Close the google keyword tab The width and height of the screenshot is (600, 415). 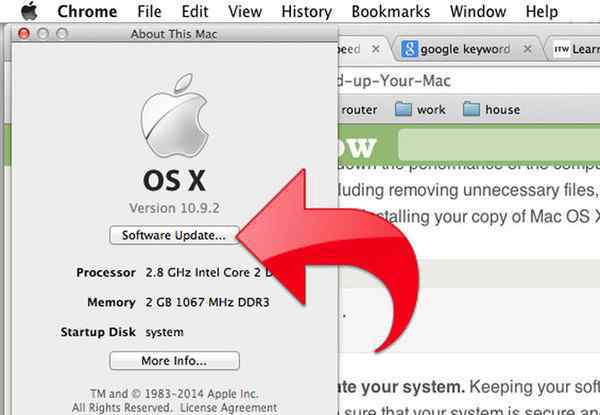(527, 49)
